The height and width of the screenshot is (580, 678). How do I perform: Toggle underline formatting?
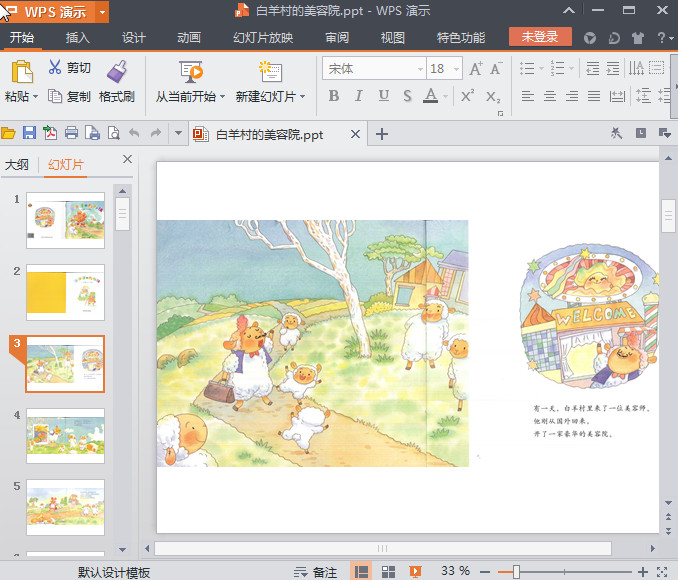pyautogui.click(x=384, y=96)
